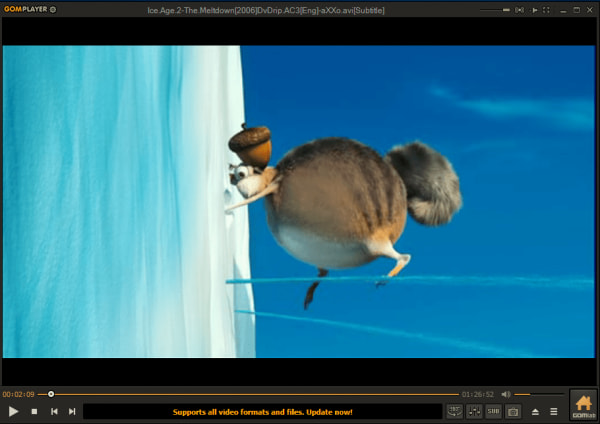Click the eject/open file icon

pyautogui.click(x=535, y=411)
